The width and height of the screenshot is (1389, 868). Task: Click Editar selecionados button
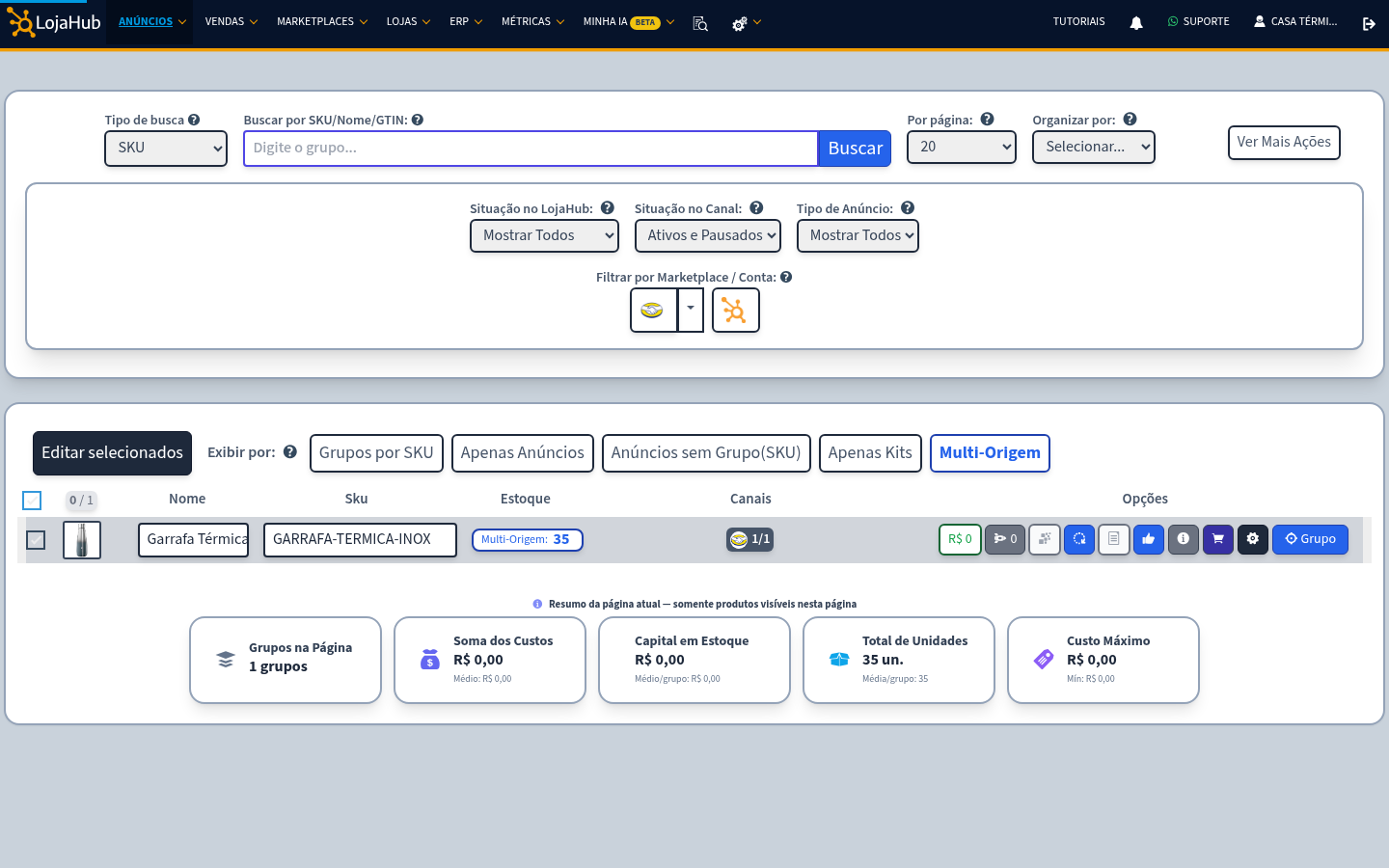click(112, 453)
